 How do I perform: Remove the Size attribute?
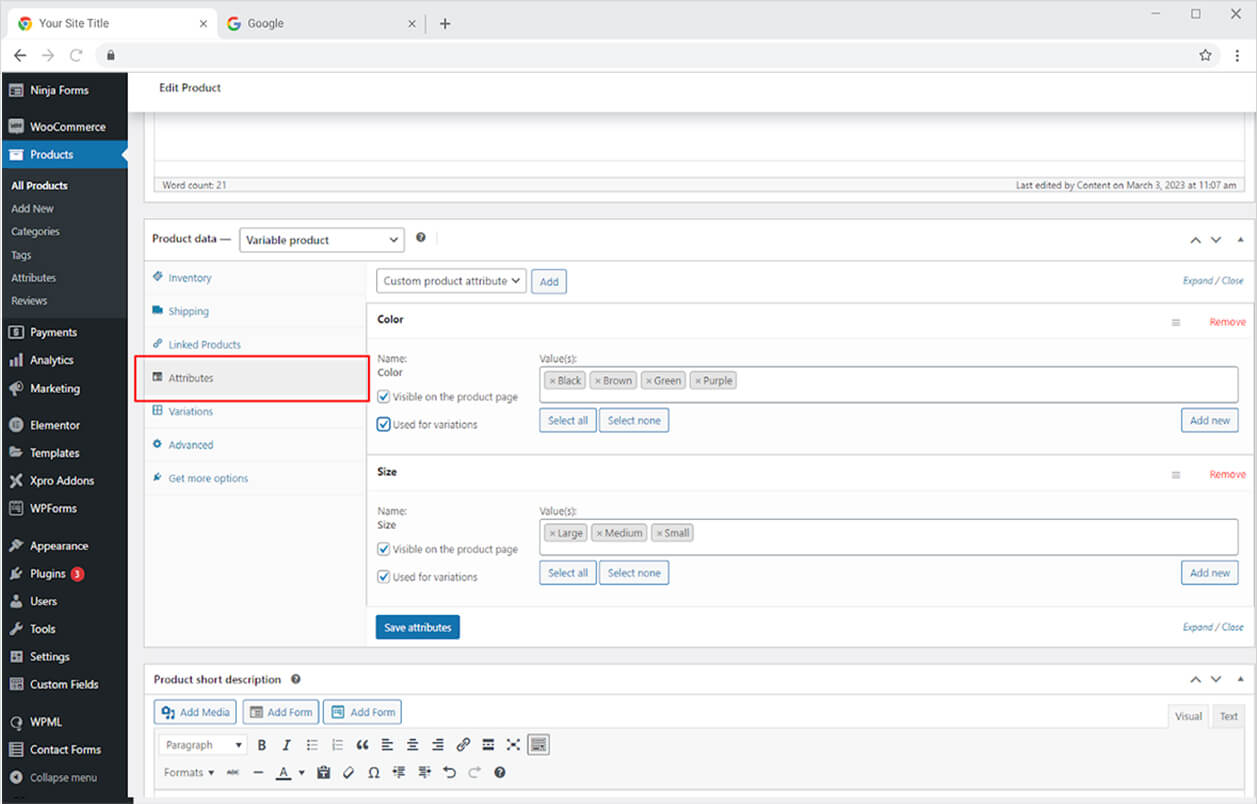pos(1227,474)
